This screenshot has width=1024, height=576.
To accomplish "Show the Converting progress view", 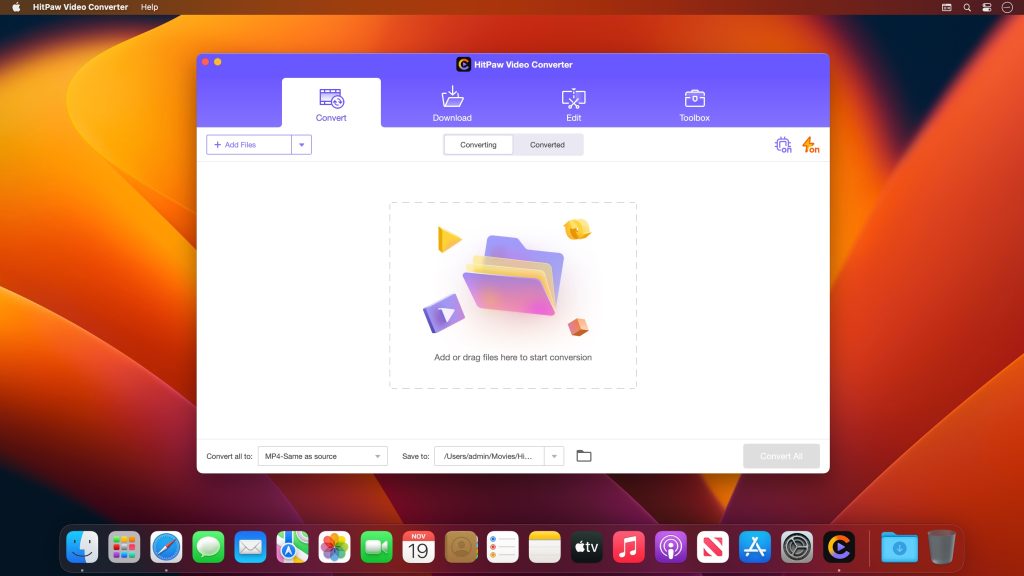I will [478, 144].
